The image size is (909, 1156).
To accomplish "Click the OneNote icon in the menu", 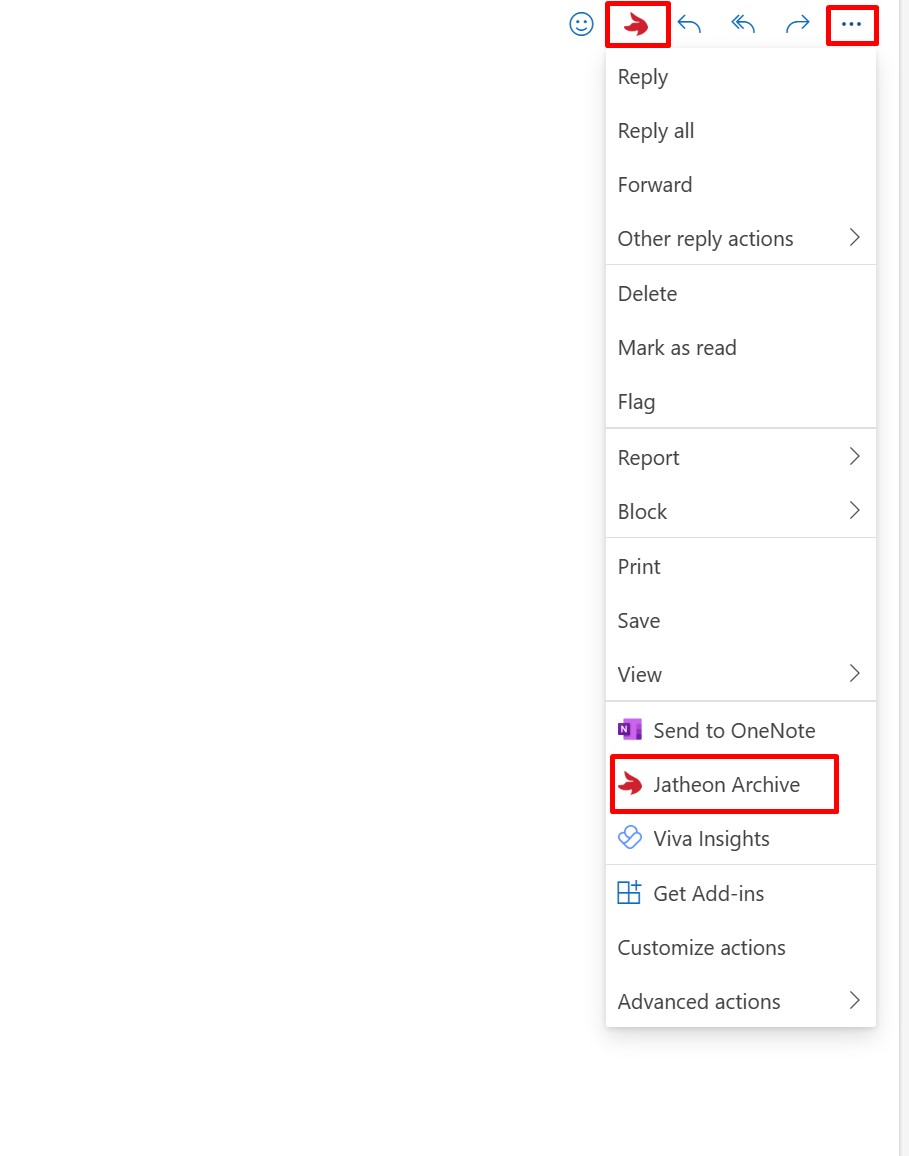I will [630, 730].
